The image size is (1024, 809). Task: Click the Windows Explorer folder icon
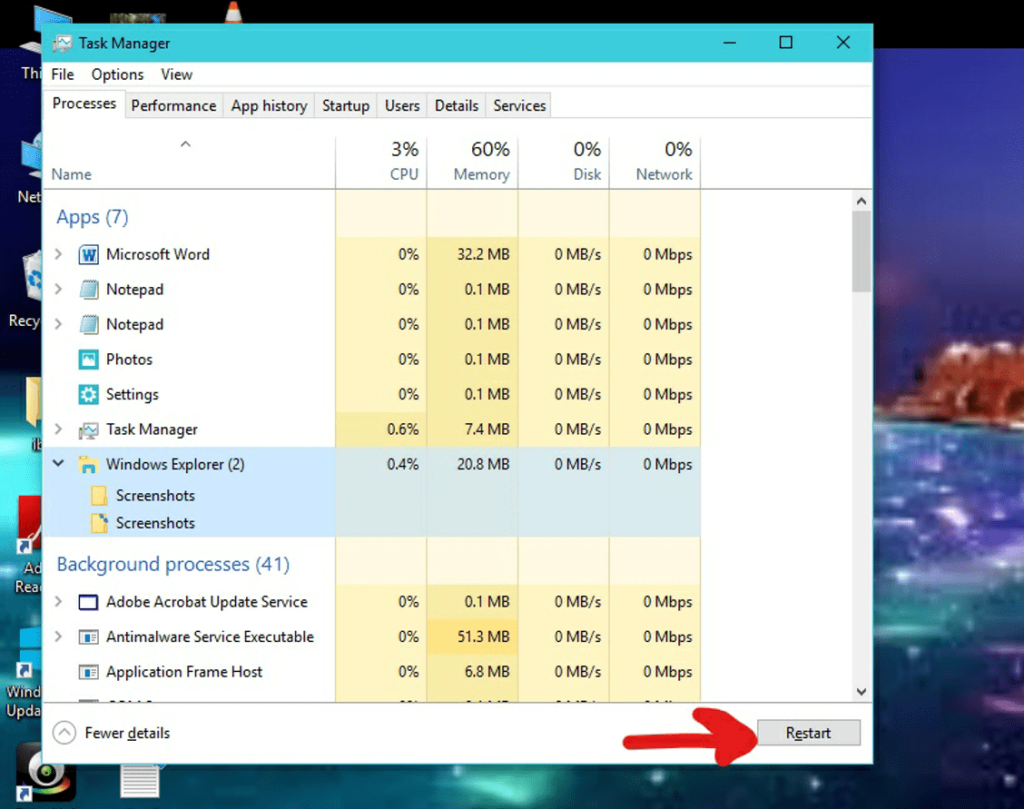(88, 464)
